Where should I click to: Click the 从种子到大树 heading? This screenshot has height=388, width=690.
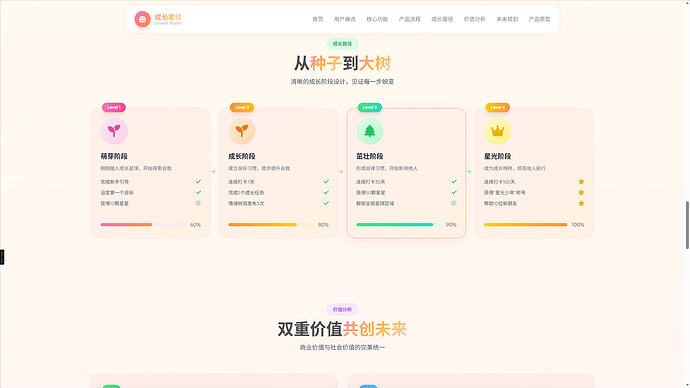click(342, 63)
